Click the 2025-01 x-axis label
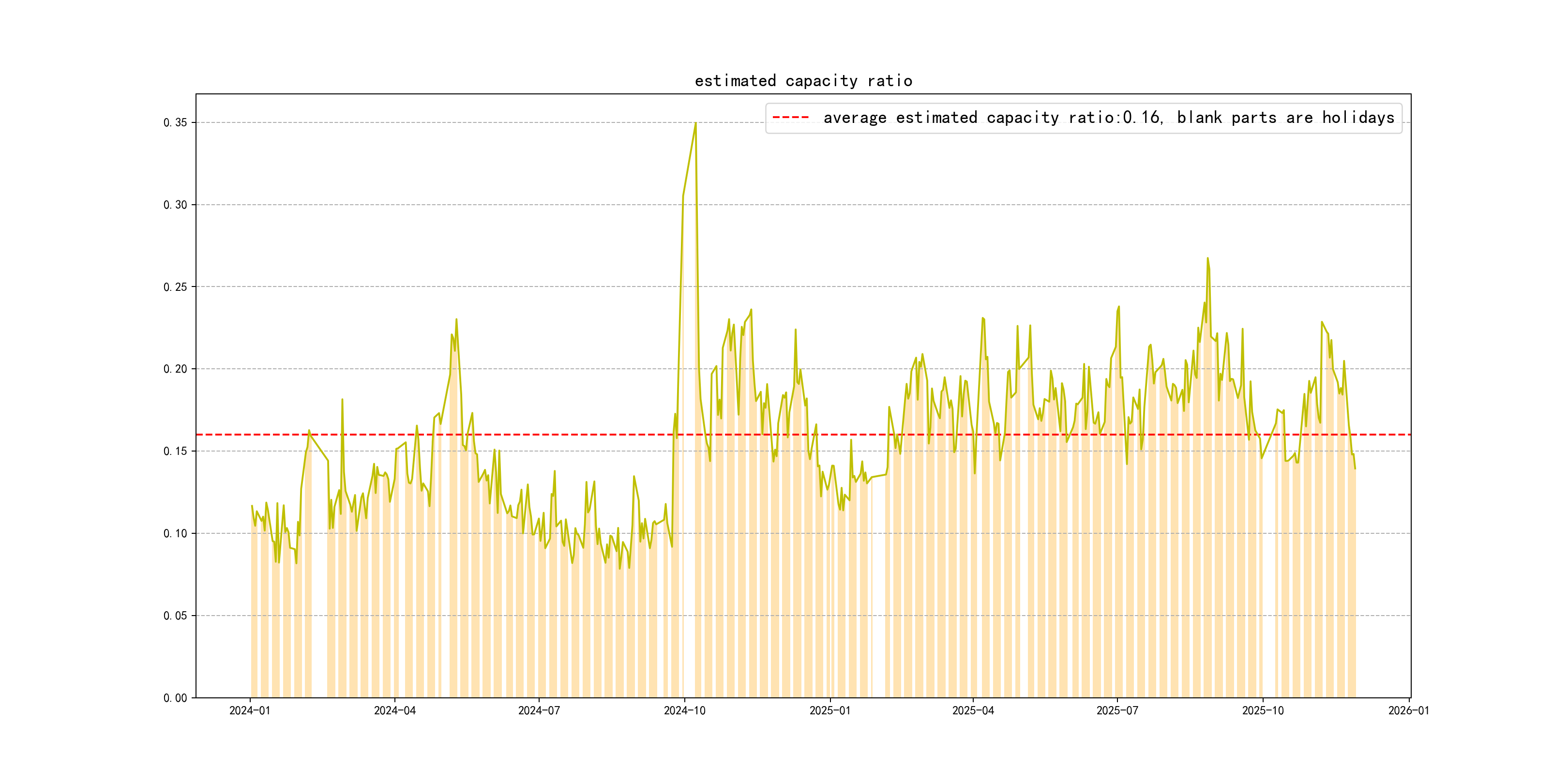1568x784 pixels. (x=829, y=711)
